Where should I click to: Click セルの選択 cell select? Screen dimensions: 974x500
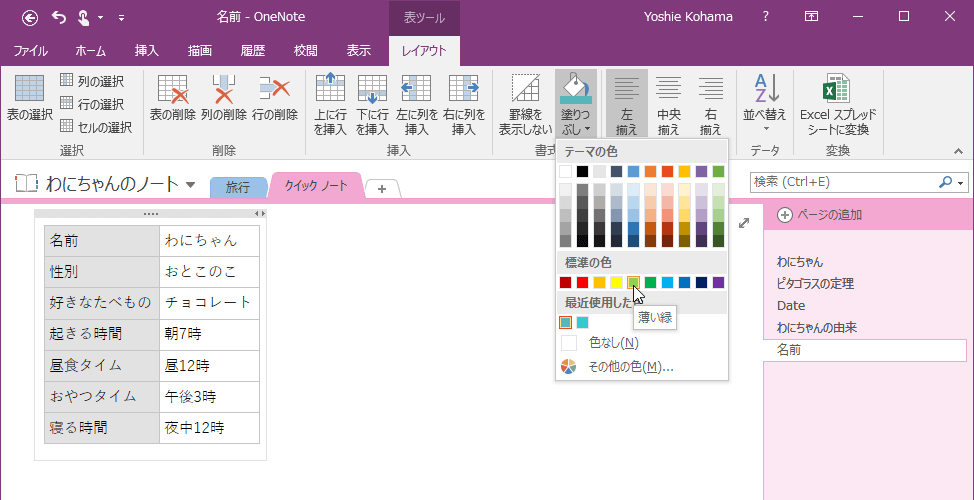click(96, 127)
